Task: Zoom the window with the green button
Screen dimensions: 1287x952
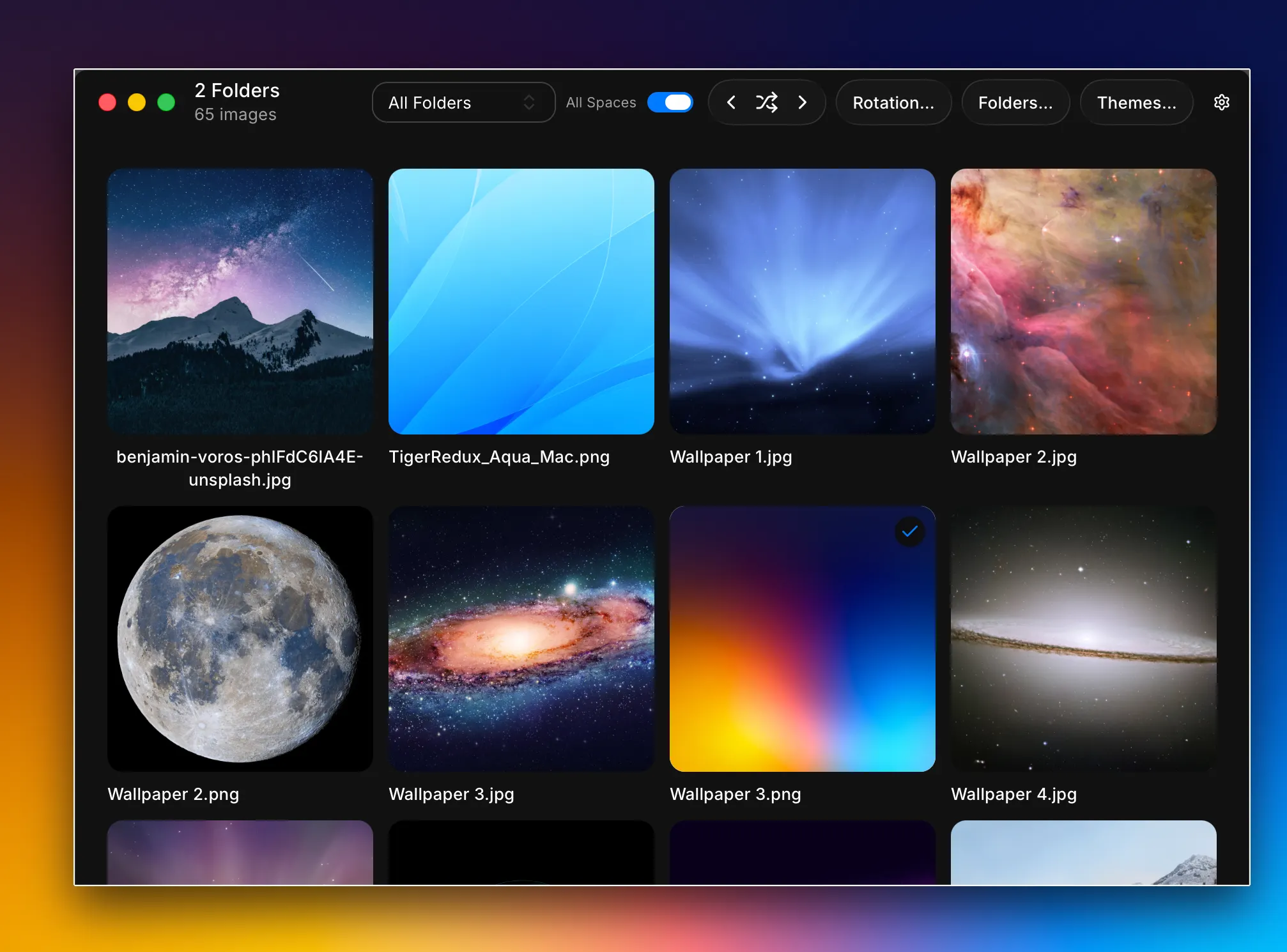Action: (166, 102)
